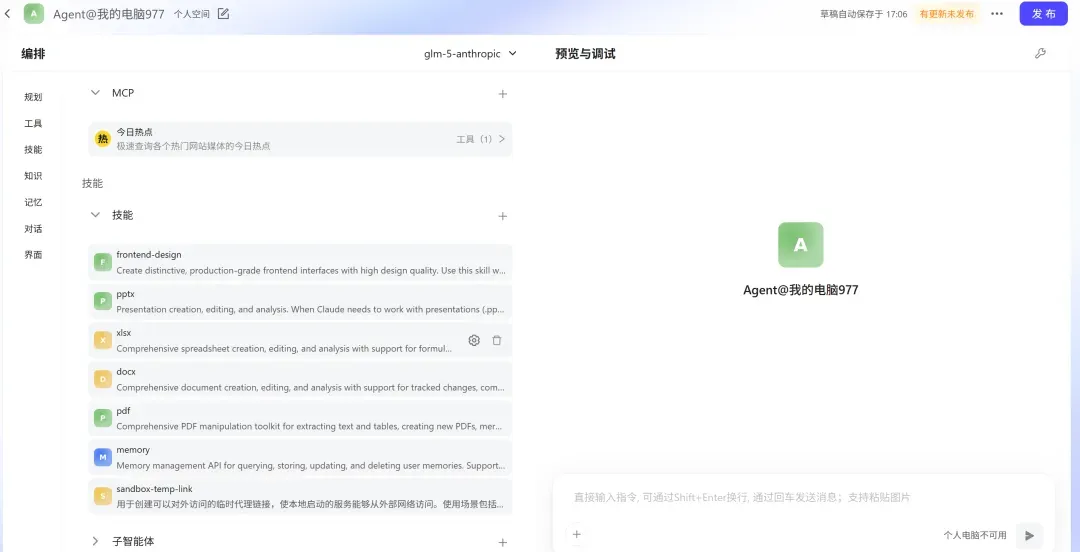This screenshot has height=552, width=1080.
Task: Select the frontend-design skill row
Action: [300, 262]
